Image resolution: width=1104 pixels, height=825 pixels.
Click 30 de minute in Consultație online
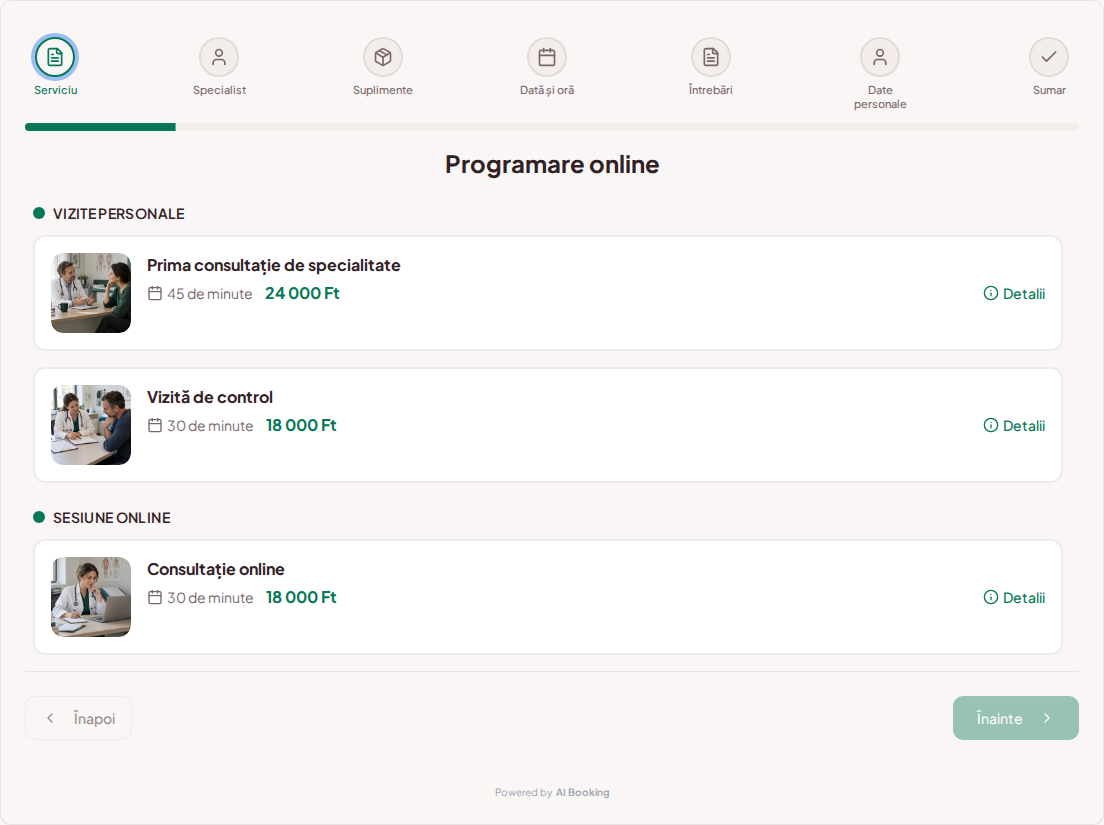click(x=210, y=598)
